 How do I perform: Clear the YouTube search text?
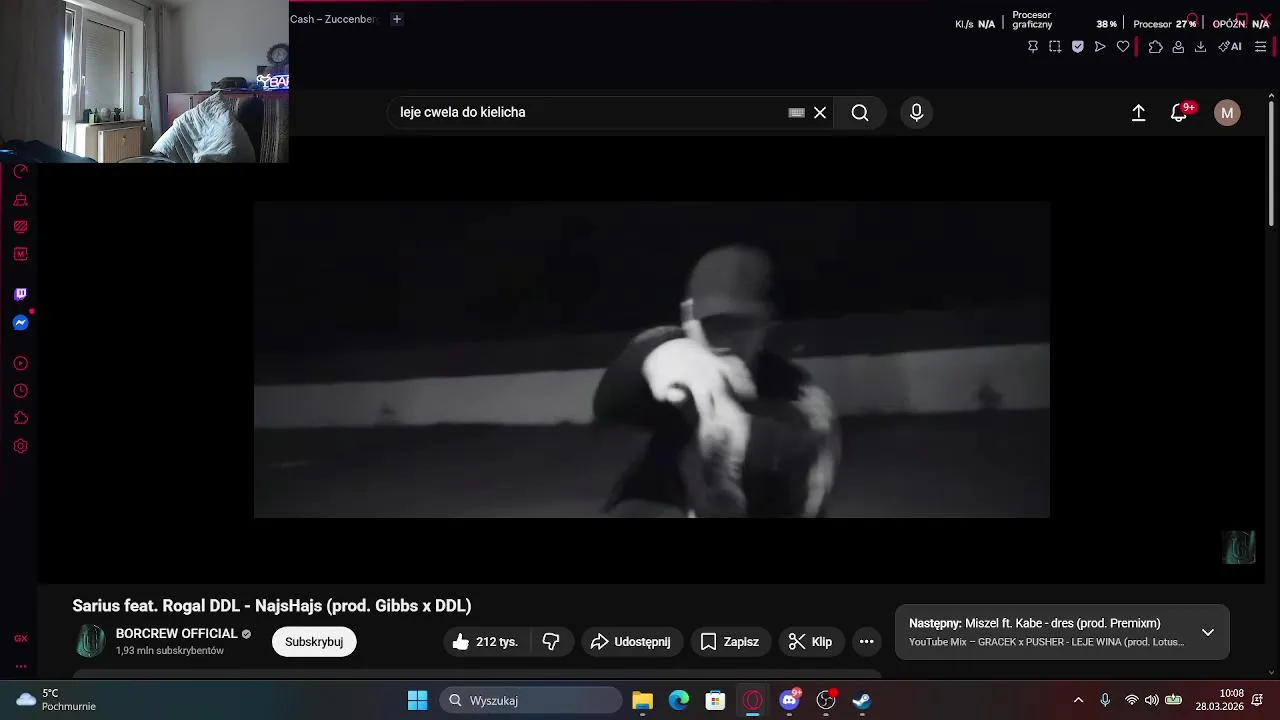[820, 113]
